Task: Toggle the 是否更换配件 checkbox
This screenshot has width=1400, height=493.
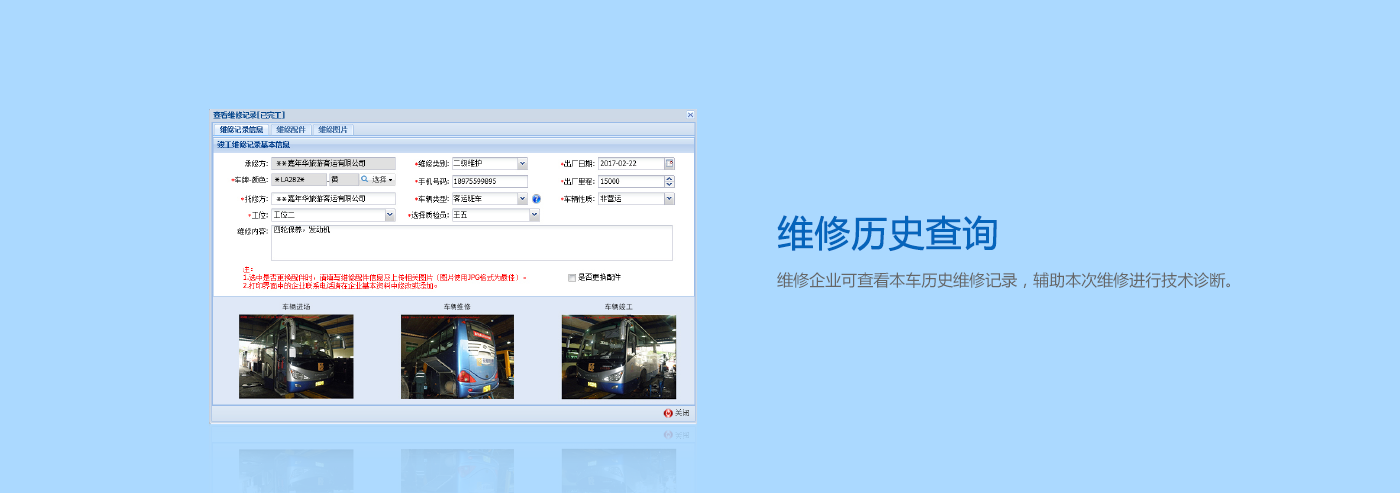Action: pyautogui.click(x=572, y=277)
